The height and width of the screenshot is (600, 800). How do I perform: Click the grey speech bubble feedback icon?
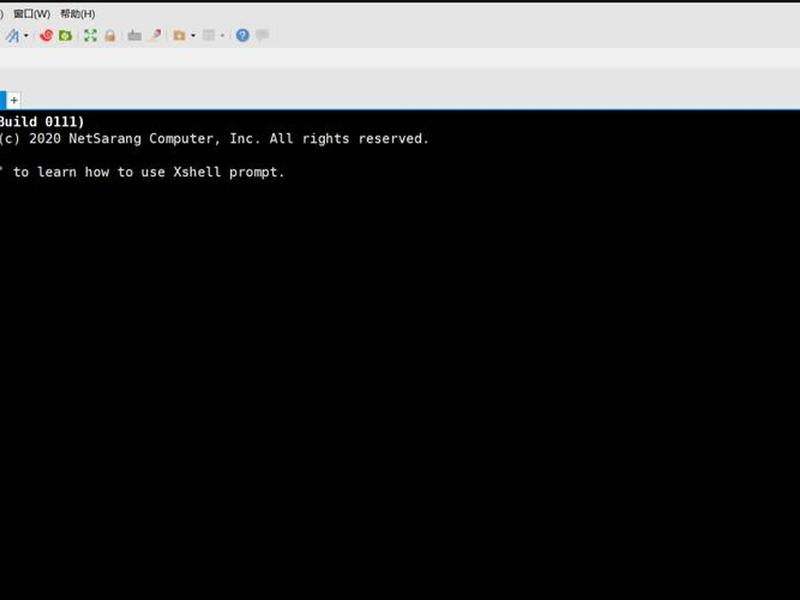[x=262, y=35]
